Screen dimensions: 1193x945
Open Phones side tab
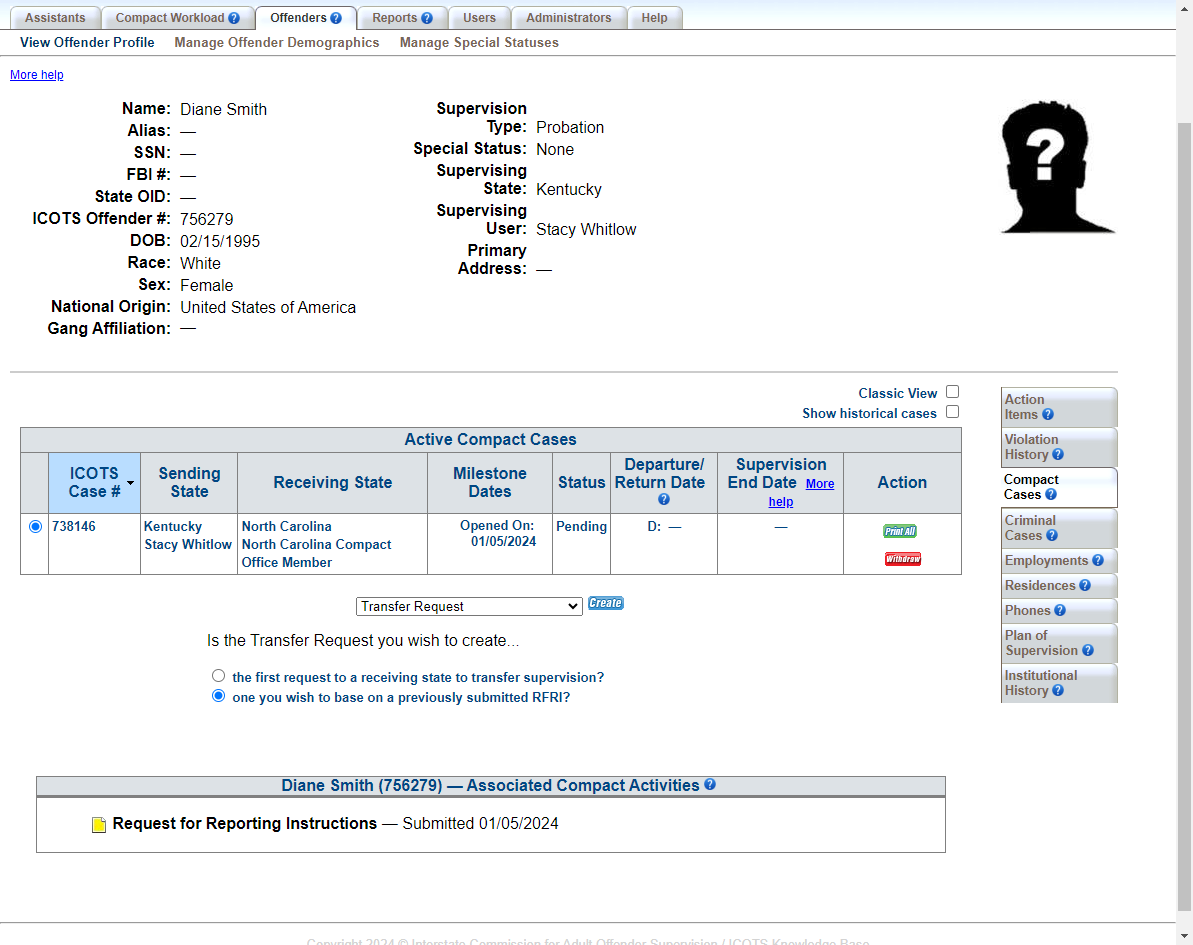[1058, 610]
